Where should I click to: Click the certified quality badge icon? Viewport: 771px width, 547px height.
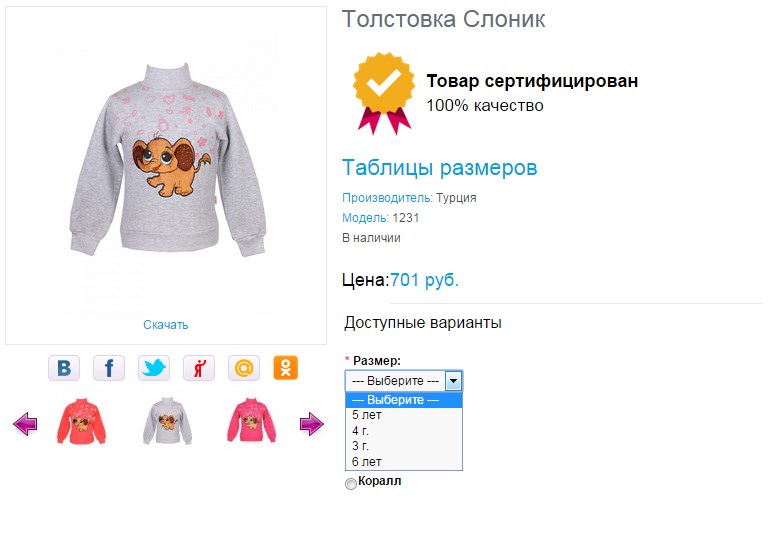pyautogui.click(x=384, y=93)
